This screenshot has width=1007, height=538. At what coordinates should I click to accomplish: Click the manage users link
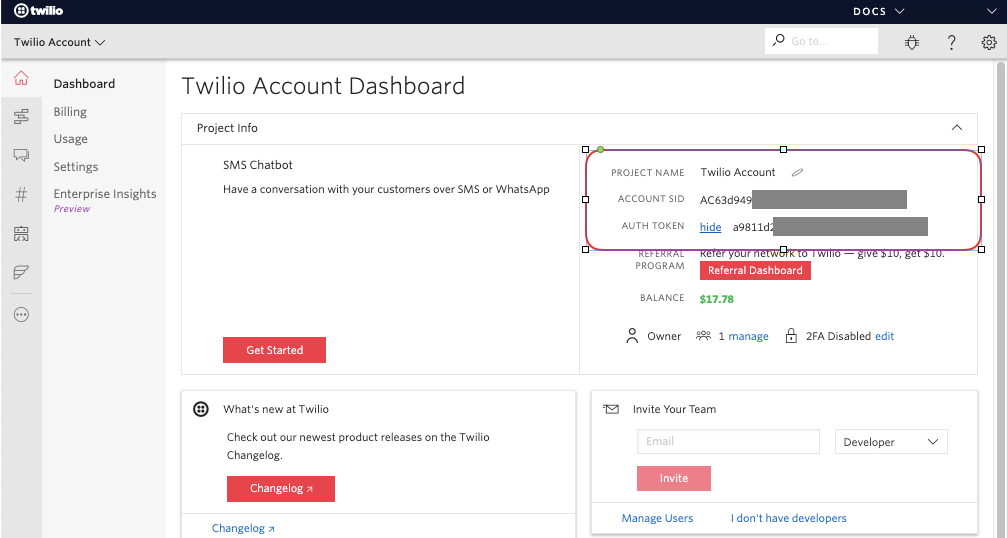[748, 336]
